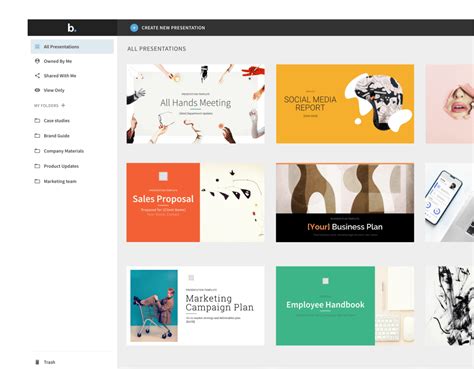The height and width of the screenshot is (369, 474).
Task: Click the Shared With Me share icon
Action: [x=37, y=76]
